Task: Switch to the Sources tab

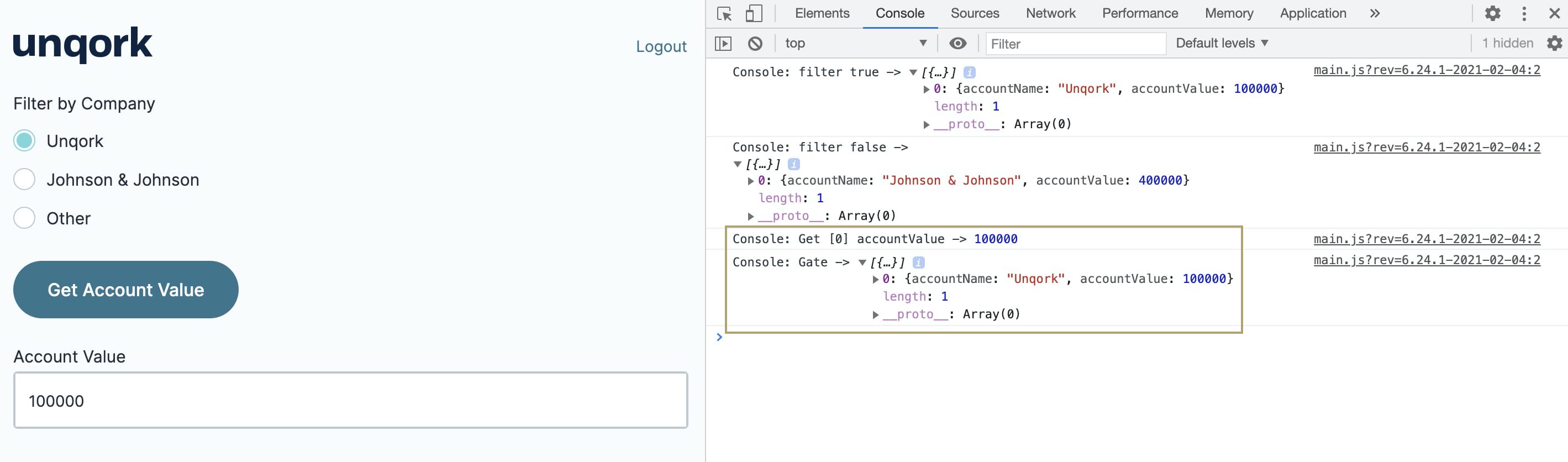Action: click(x=975, y=13)
